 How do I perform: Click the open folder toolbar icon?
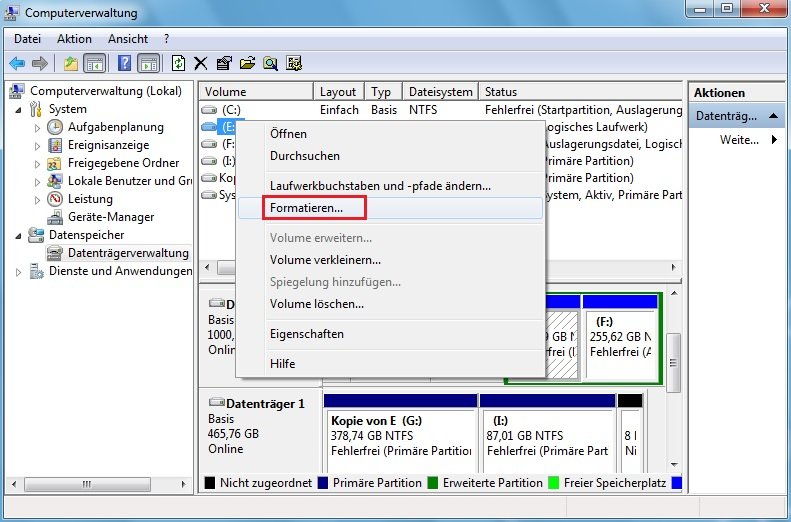coord(247,64)
